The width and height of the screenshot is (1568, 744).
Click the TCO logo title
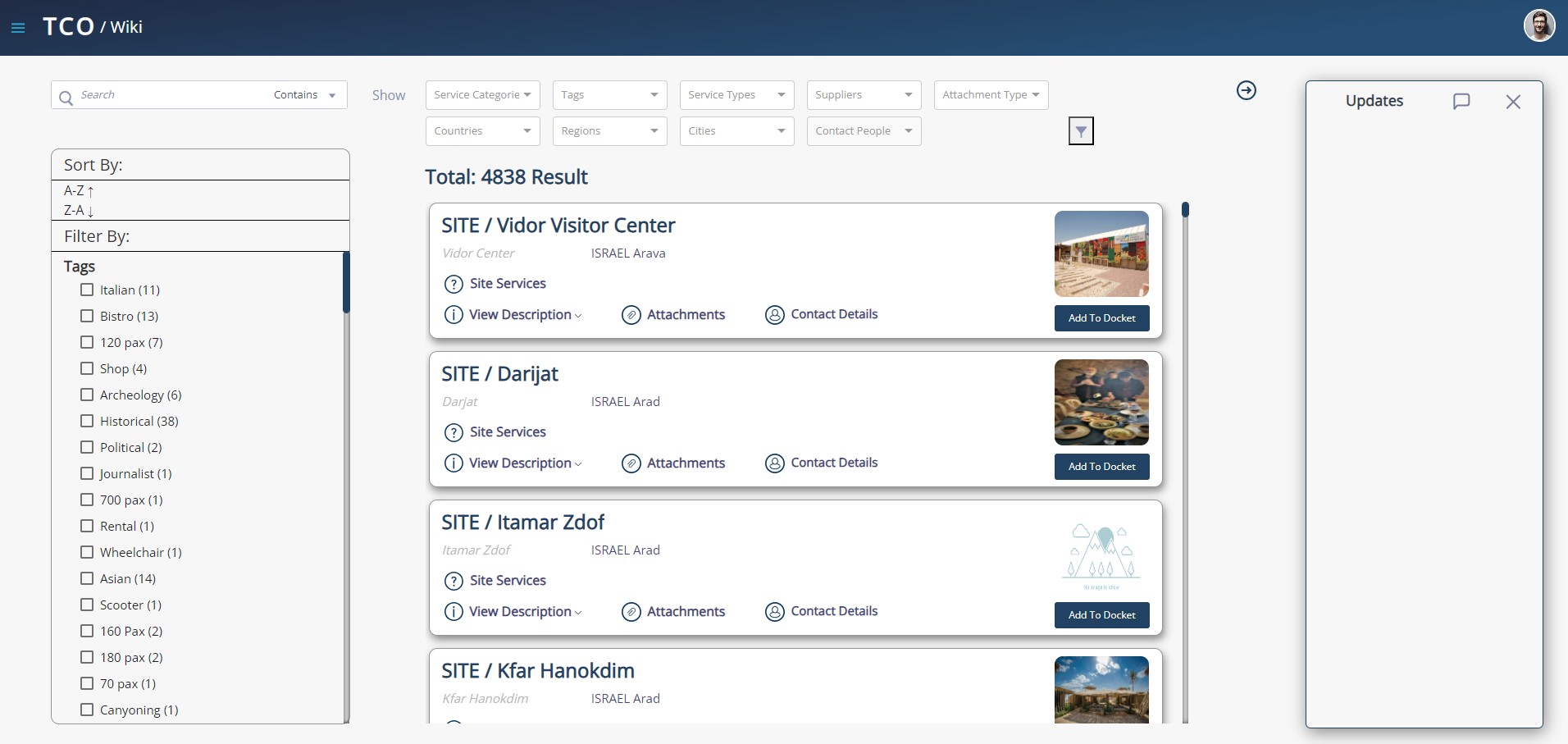point(68,27)
